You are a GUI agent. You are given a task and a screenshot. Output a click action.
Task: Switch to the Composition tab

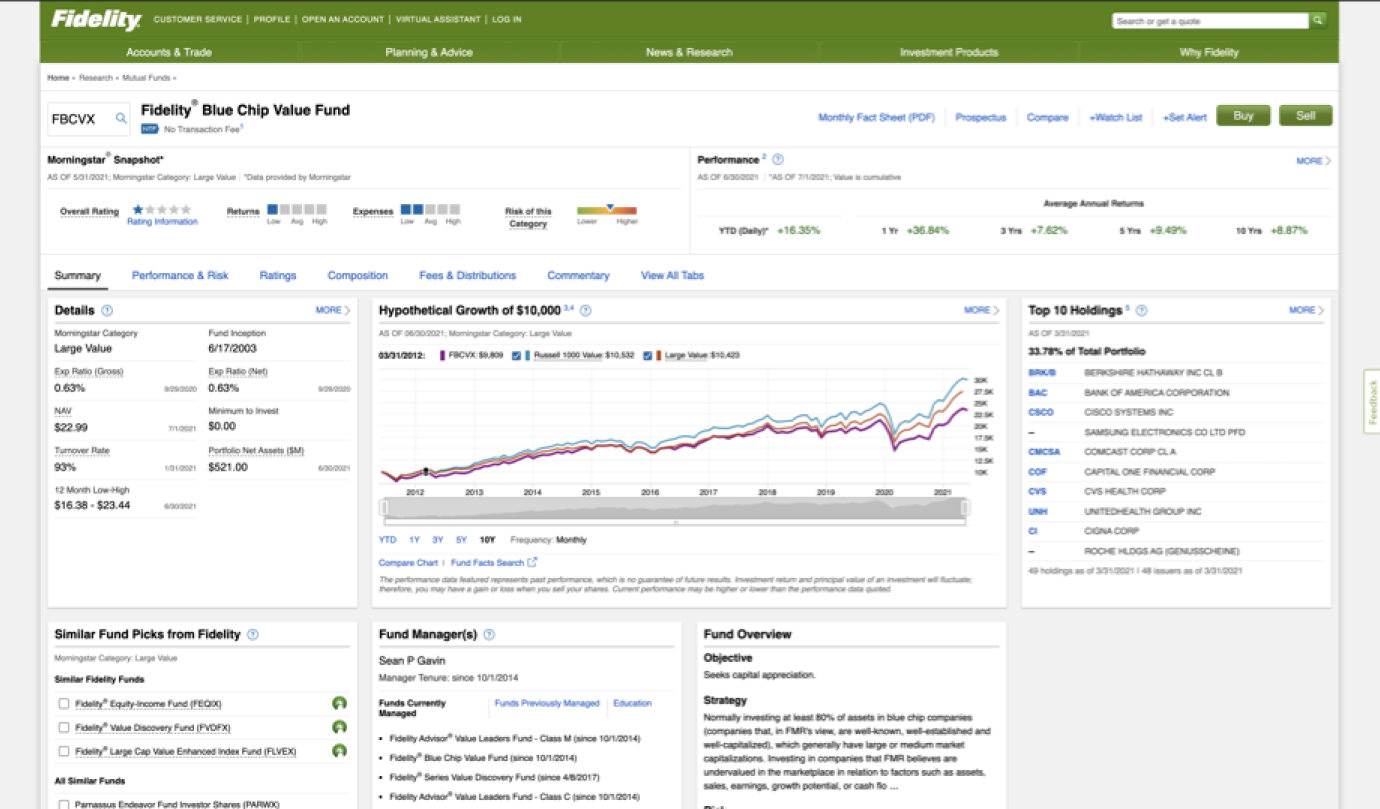pyautogui.click(x=358, y=275)
